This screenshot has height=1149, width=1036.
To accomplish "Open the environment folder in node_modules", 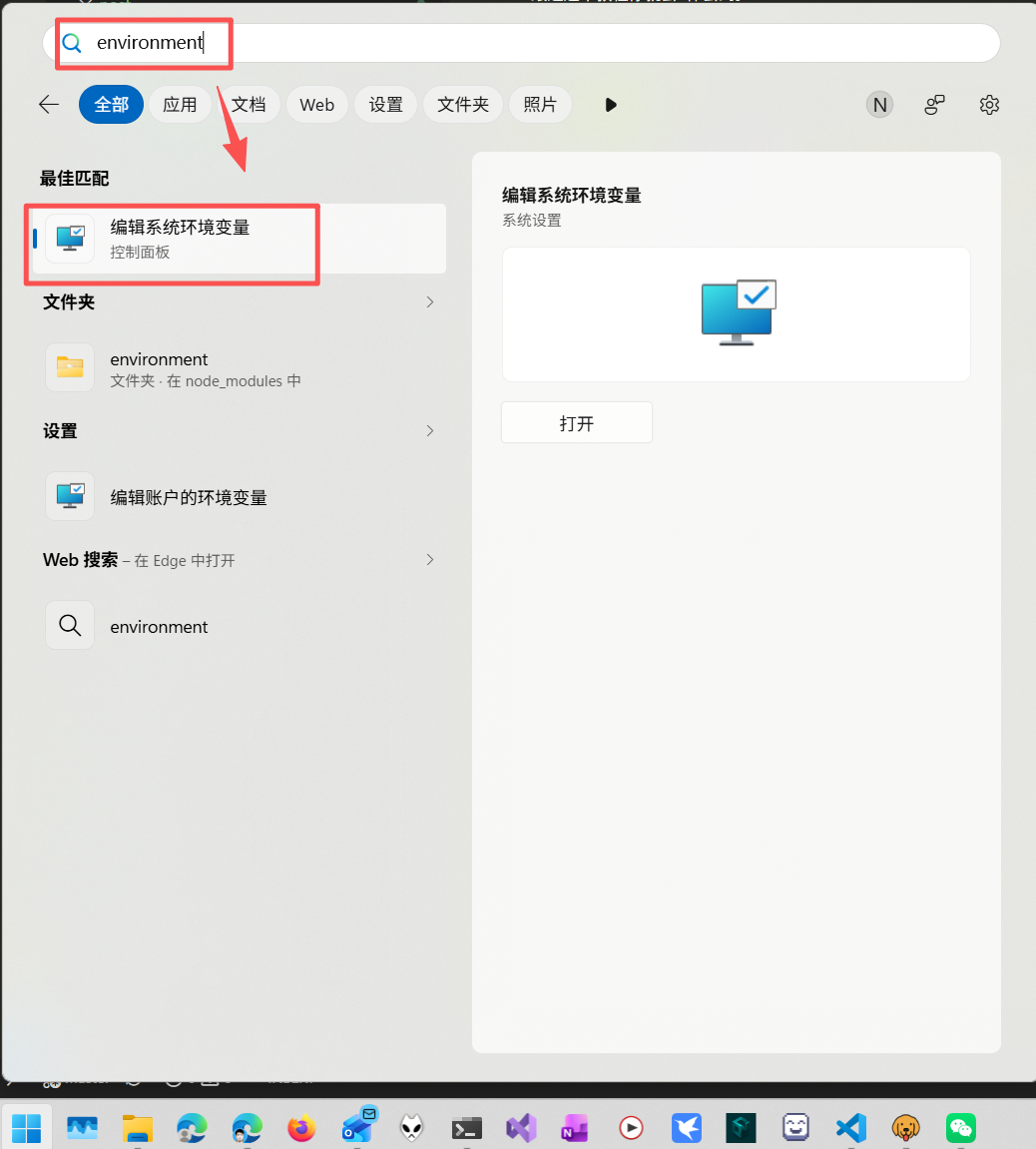I will tap(239, 367).
